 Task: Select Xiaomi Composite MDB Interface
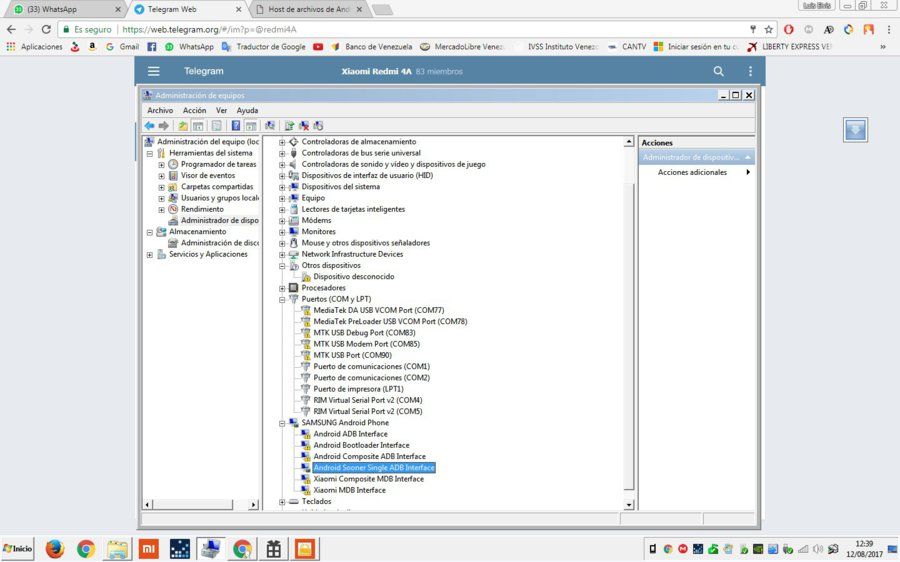368,479
